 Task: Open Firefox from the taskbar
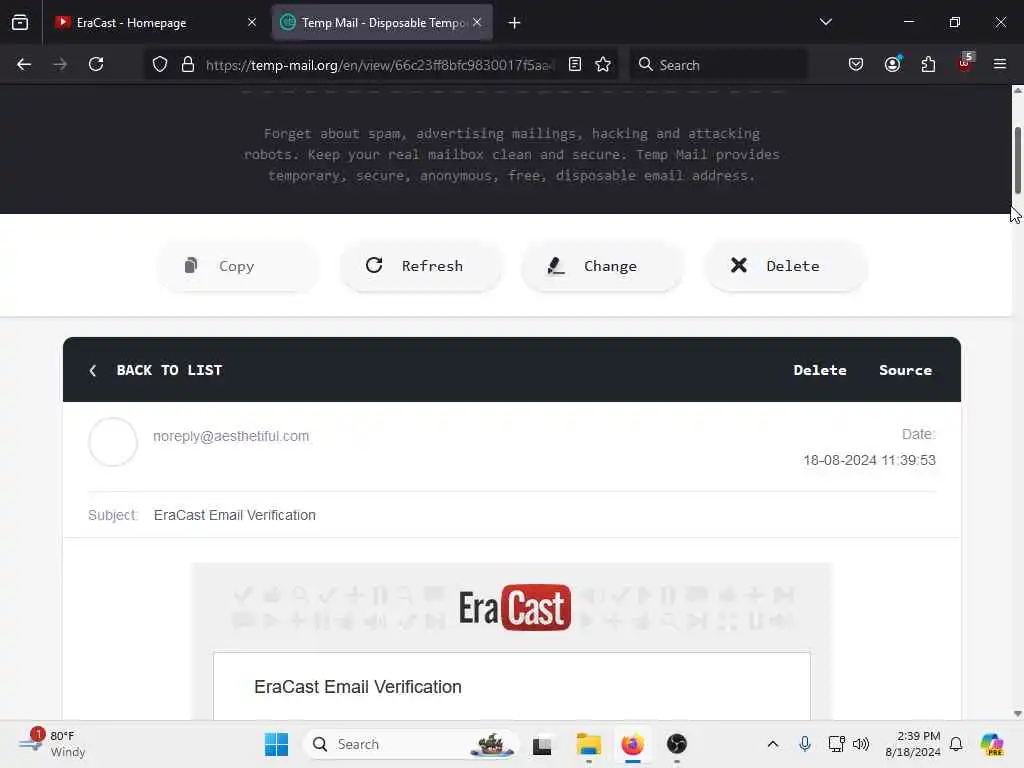(632, 744)
